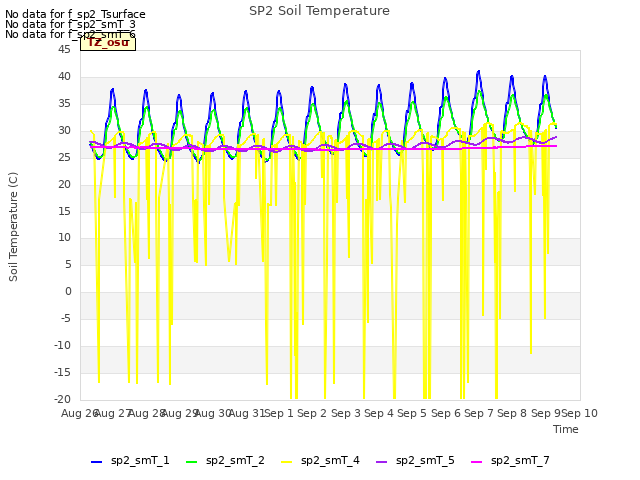Image resolution: width=640 pixels, height=480 pixels.
Task: Click the magenta sp2_smT_7 legend swatch
Action: point(476,462)
